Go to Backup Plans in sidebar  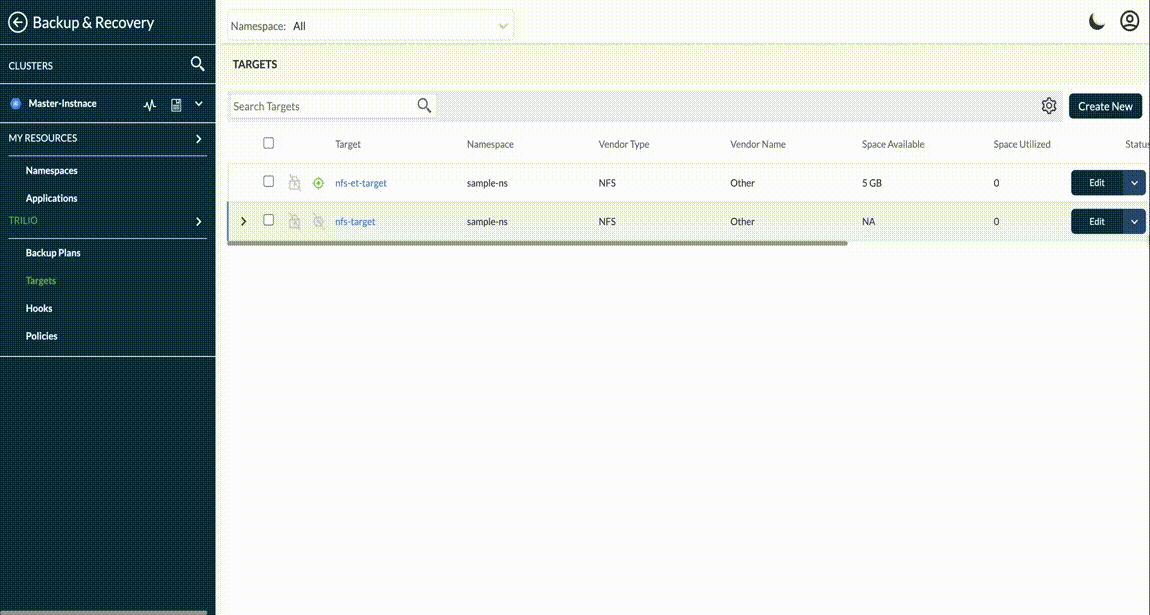click(x=53, y=253)
